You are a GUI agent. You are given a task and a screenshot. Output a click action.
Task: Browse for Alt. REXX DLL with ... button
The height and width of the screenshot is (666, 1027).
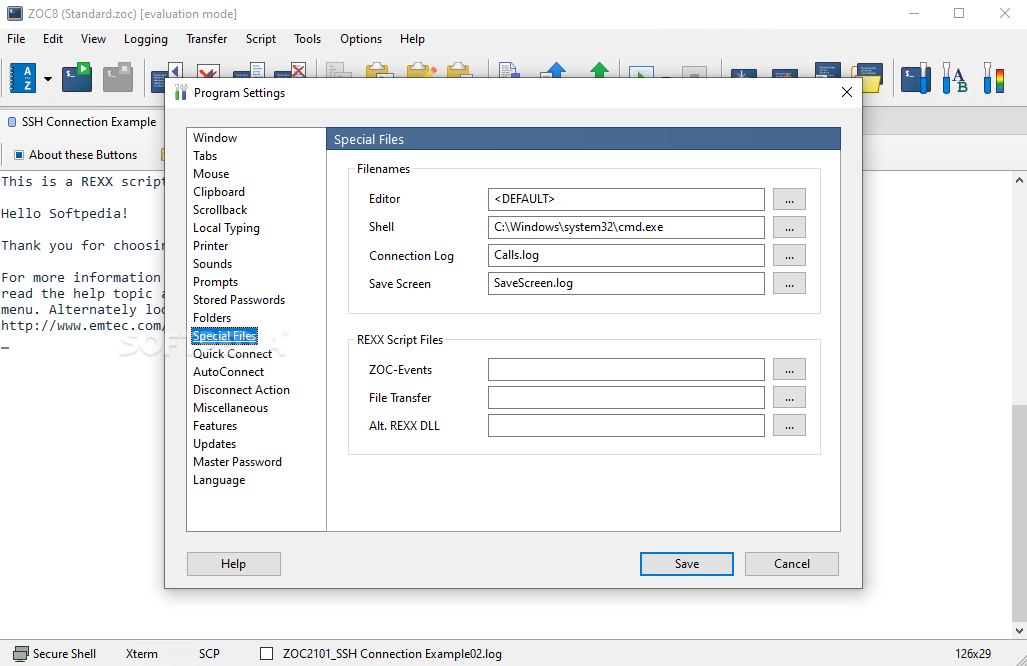[789, 426]
